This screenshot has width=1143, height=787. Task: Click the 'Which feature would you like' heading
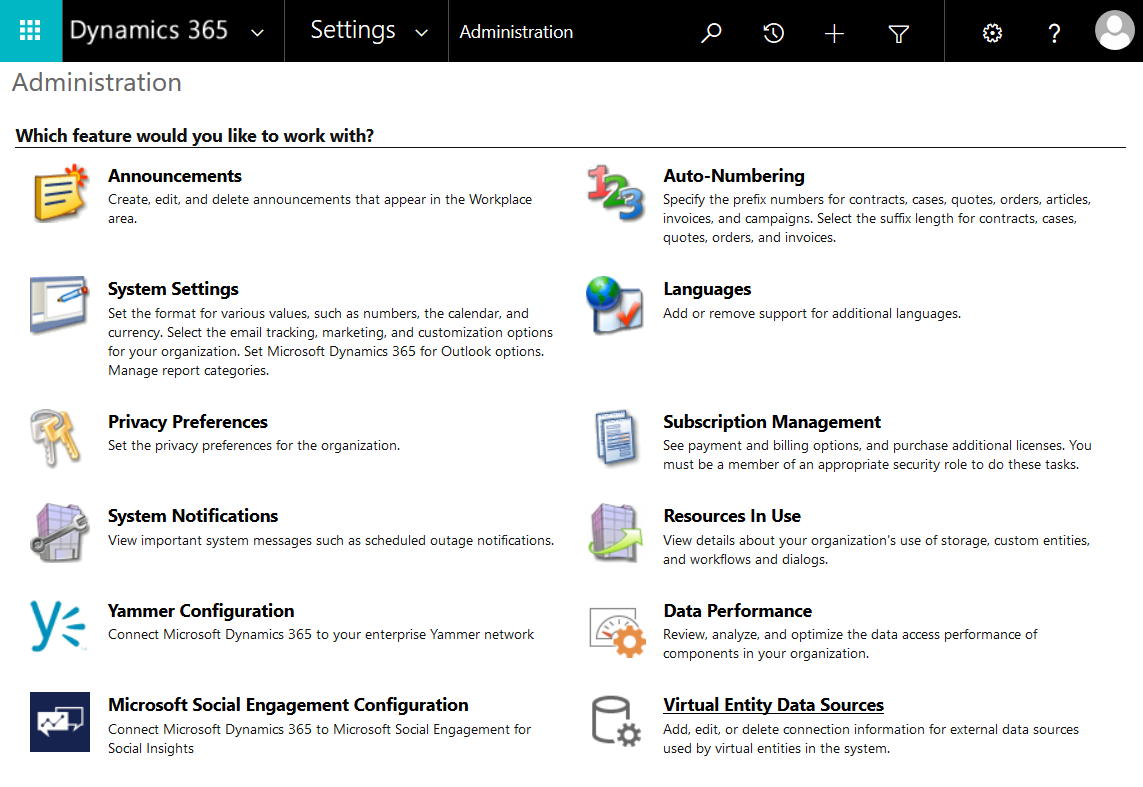pos(195,136)
